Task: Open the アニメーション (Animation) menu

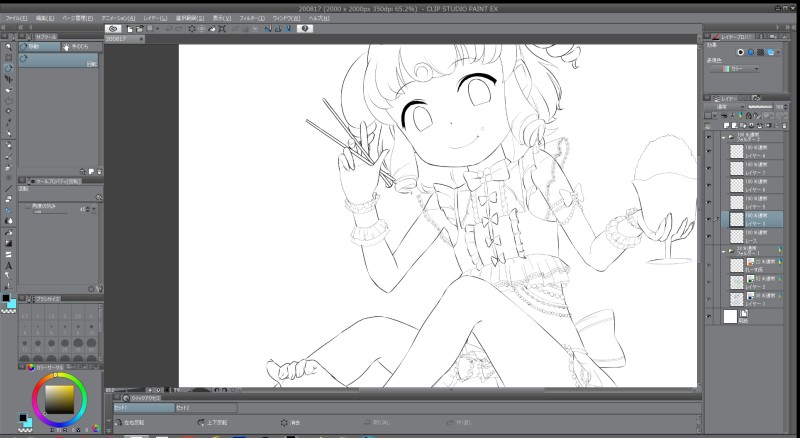Action: click(x=118, y=18)
